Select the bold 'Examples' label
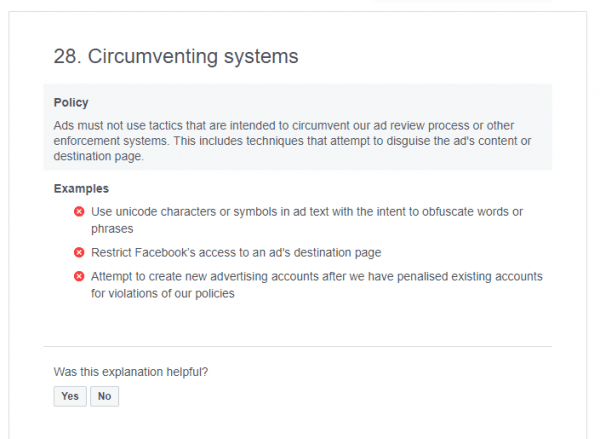 [x=81, y=189]
